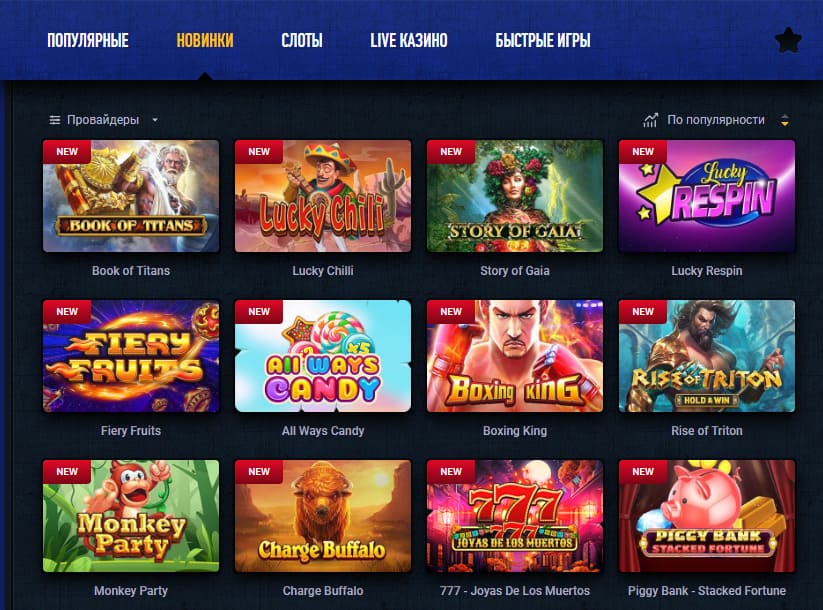Click the Rise of Triton title link
Screen dimensions: 823x610
[x=707, y=431]
